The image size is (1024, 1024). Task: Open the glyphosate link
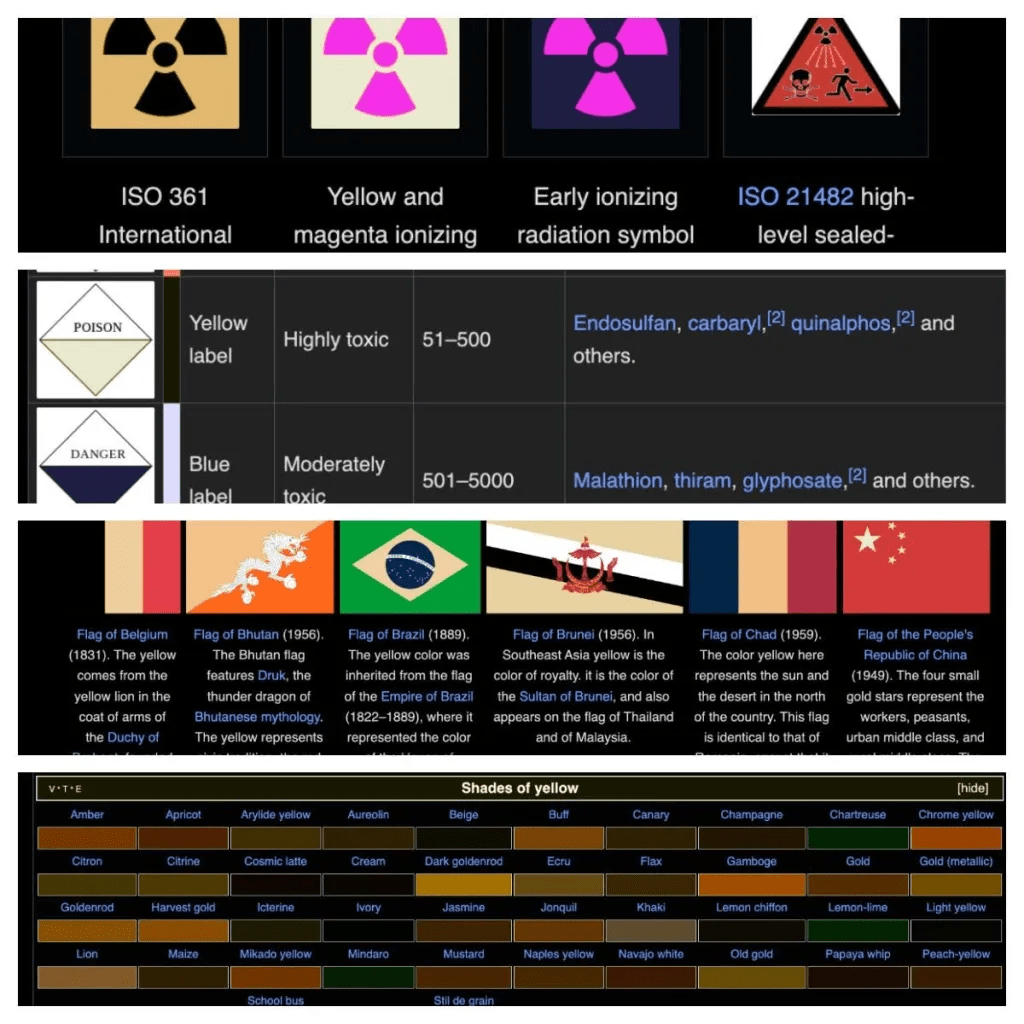click(792, 481)
